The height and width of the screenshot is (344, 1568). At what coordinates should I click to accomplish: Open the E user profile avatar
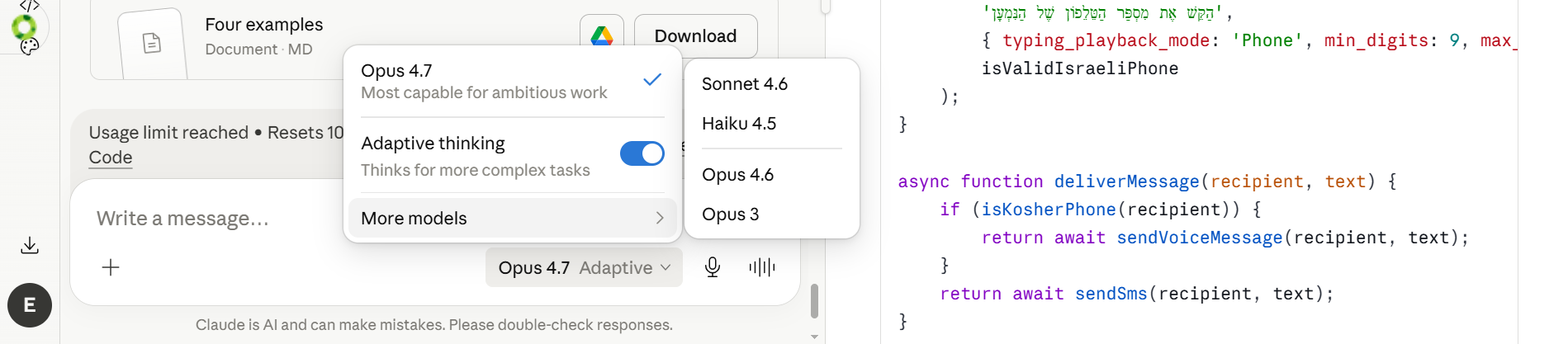coord(30,305)
